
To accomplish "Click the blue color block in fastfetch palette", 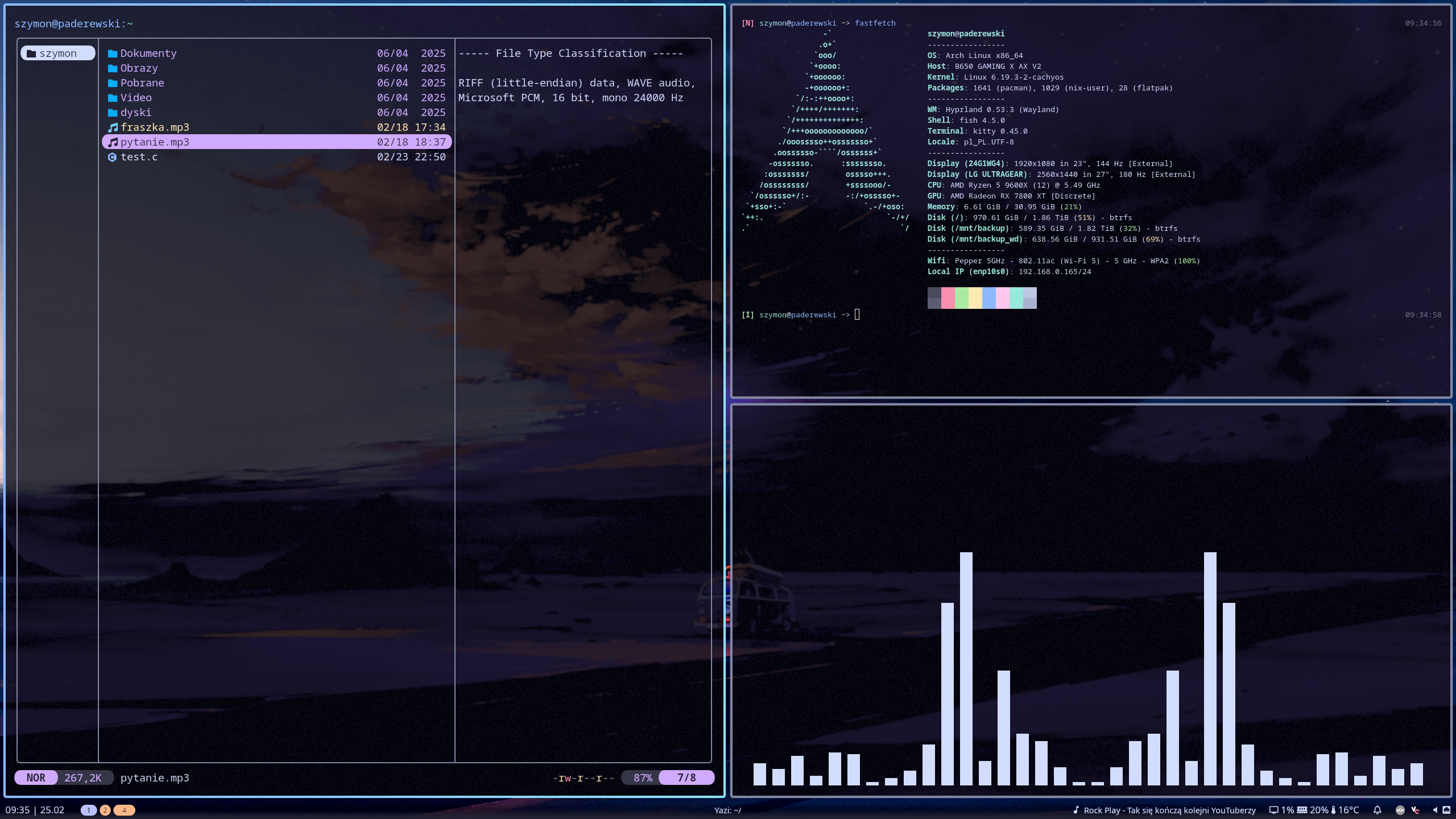I will pos(989,298).
